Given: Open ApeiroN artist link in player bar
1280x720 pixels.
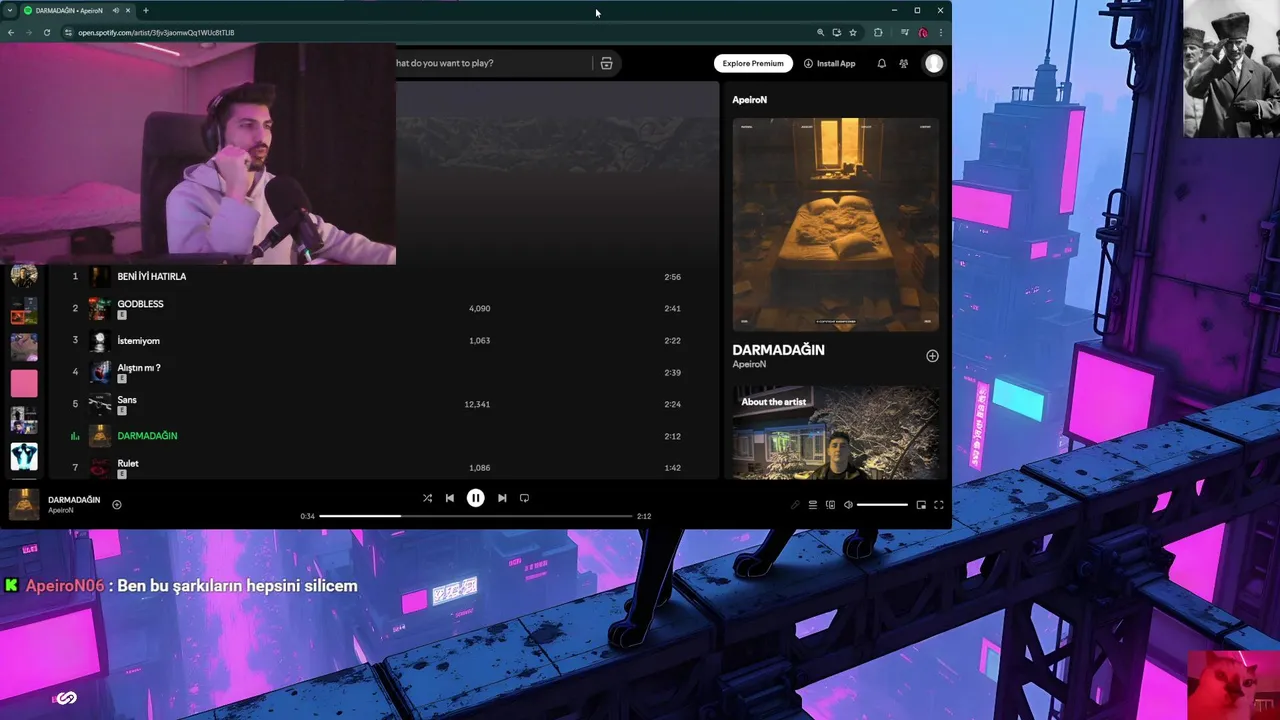Looking at the screenshot, I should [61, 511].
